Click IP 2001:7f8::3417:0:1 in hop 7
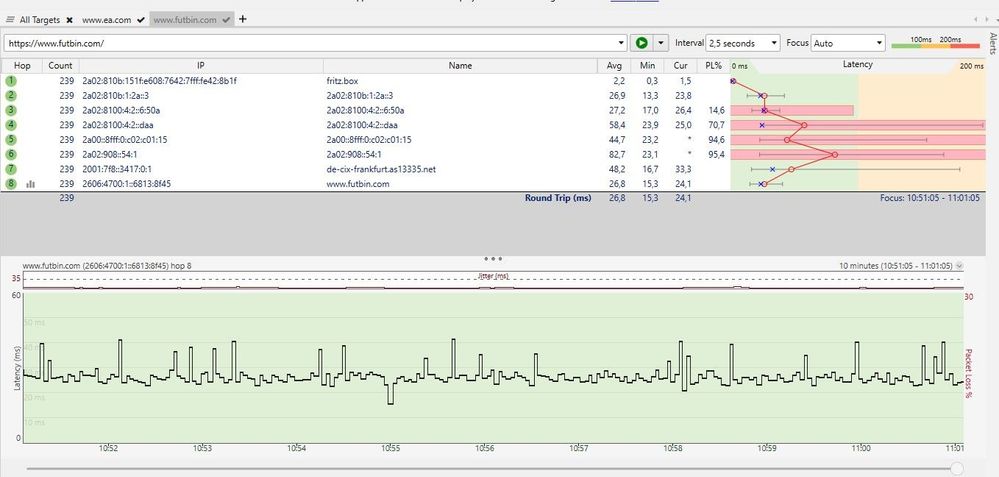This screenshot has width=999, height=477. pos(117,169)
